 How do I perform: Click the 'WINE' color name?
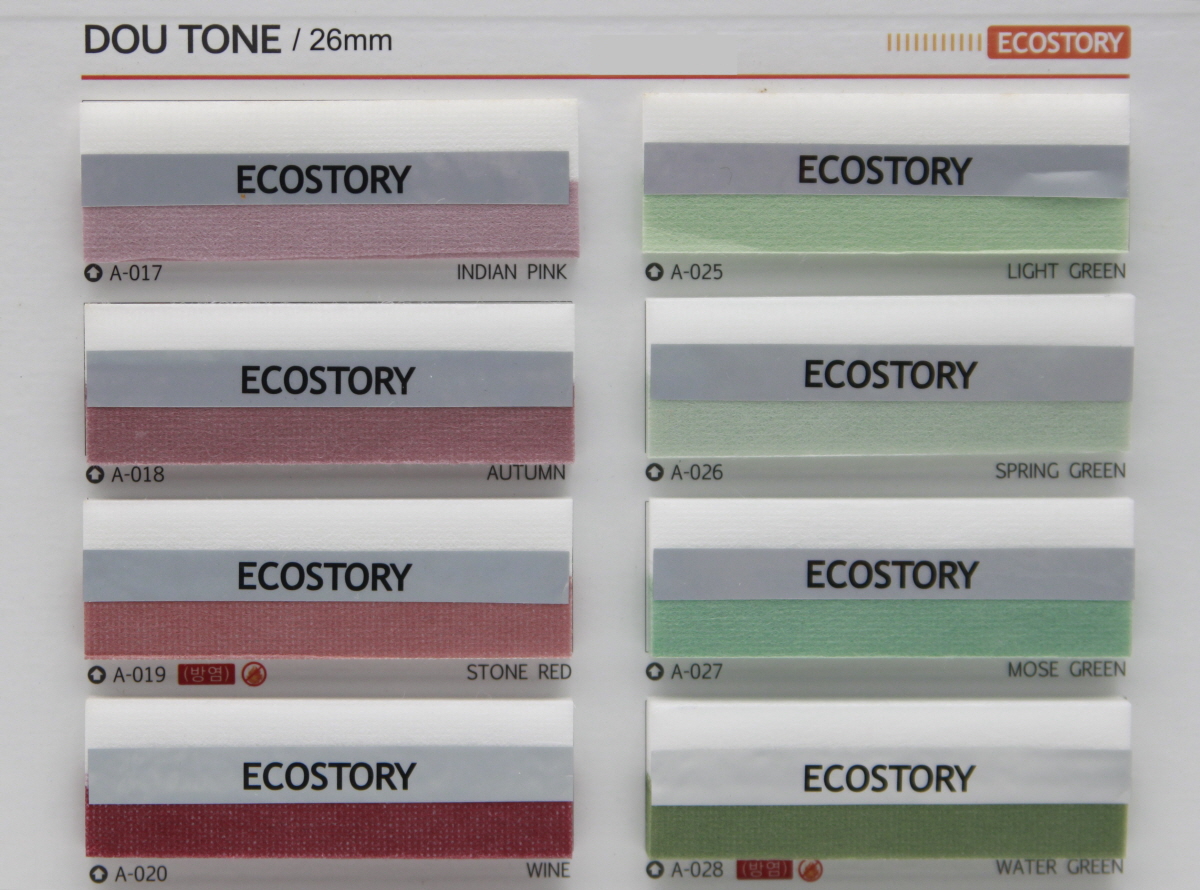[548, 870]
